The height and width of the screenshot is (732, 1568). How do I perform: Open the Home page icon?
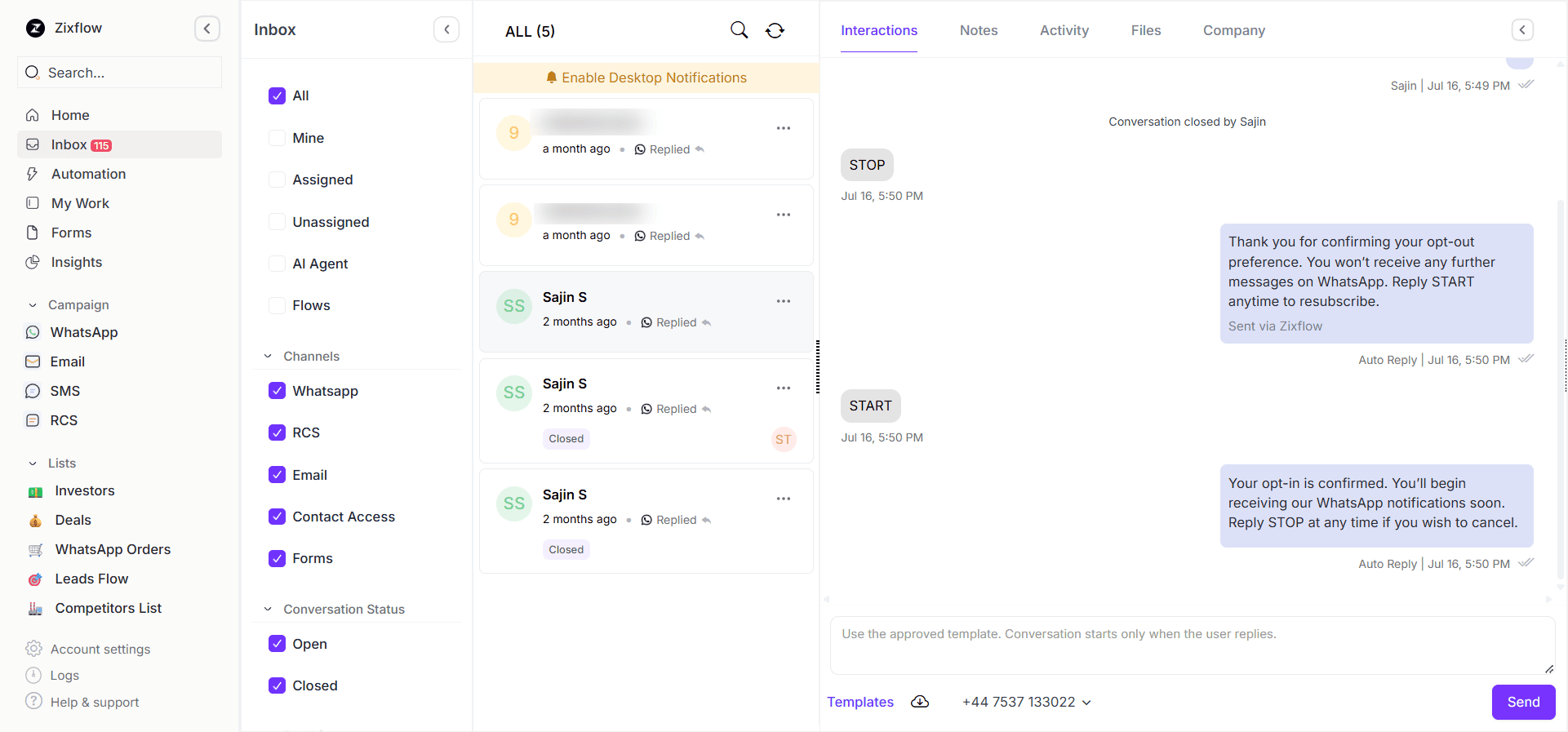(x=33, y=115)
